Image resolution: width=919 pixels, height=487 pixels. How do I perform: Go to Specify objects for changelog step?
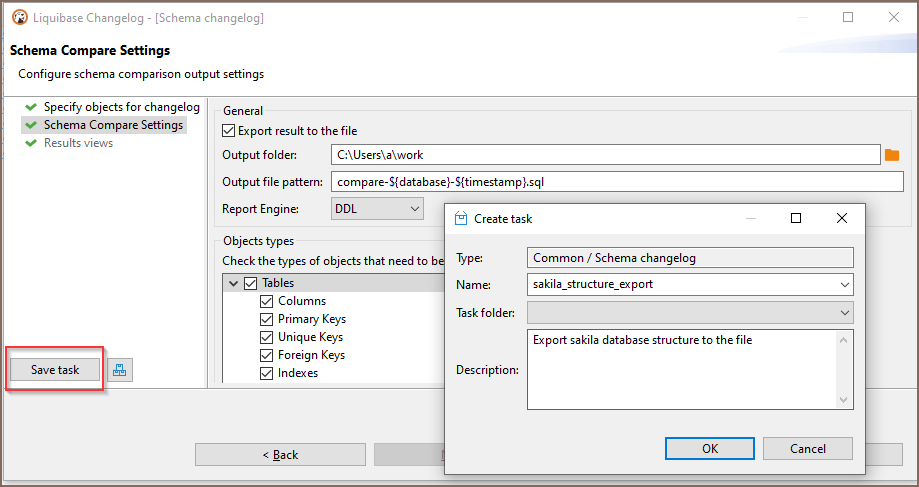[x=122, y=107]
